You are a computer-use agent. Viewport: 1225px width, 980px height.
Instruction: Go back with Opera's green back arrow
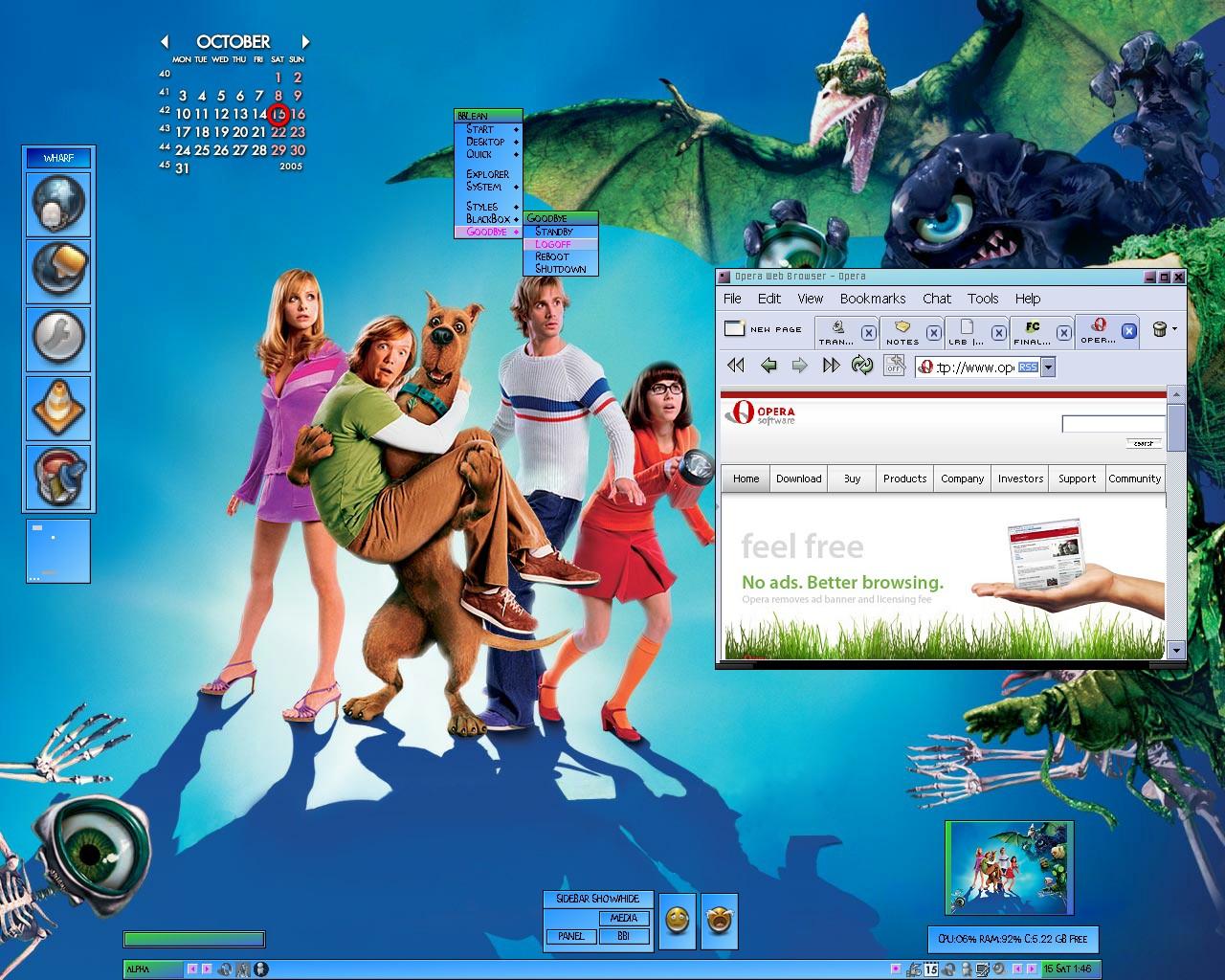768,365
